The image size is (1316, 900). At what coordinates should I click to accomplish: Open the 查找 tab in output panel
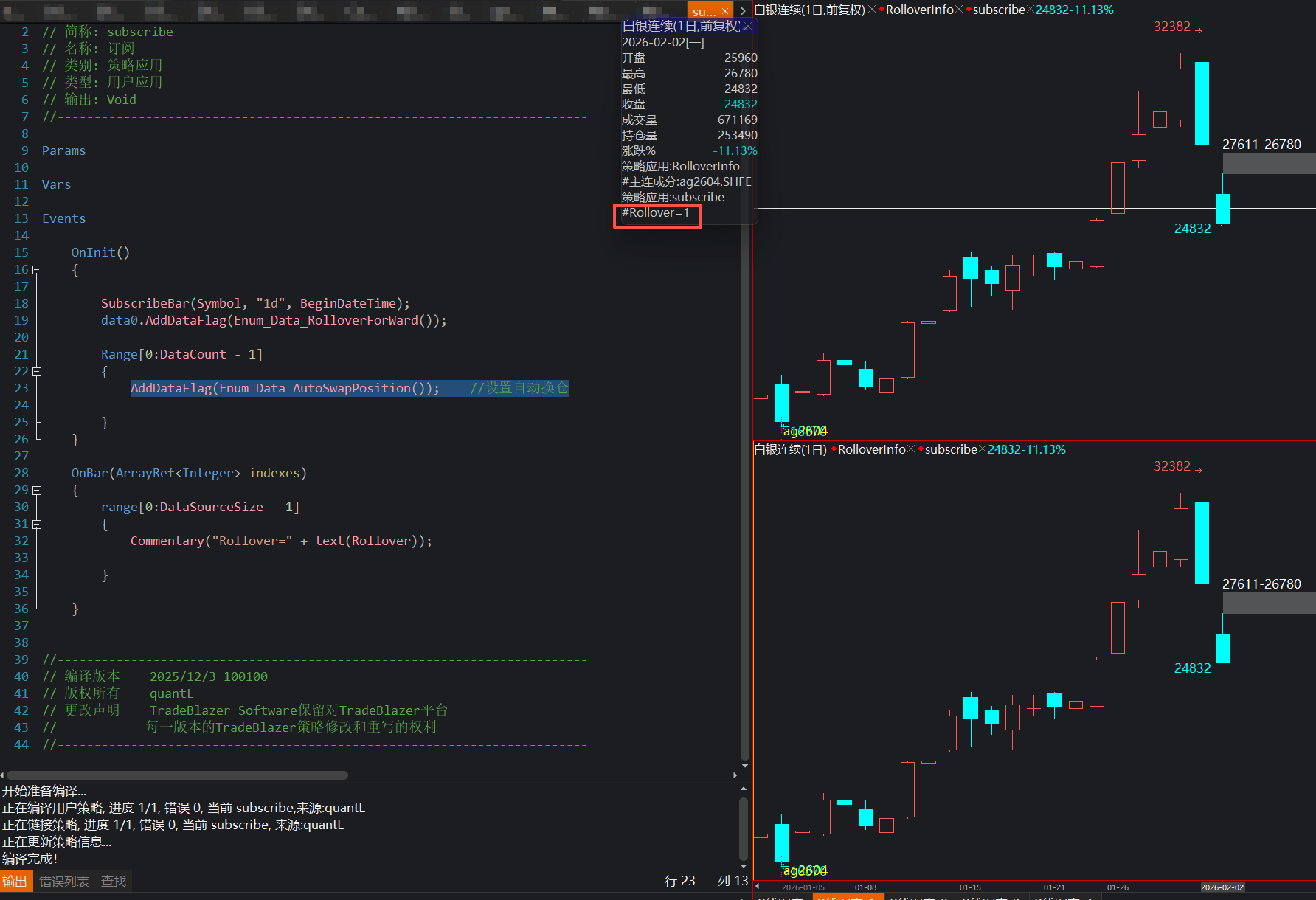coord(114,882)
